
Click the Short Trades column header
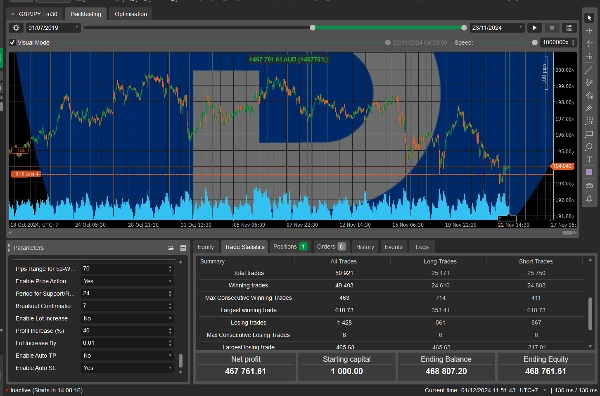536,262
